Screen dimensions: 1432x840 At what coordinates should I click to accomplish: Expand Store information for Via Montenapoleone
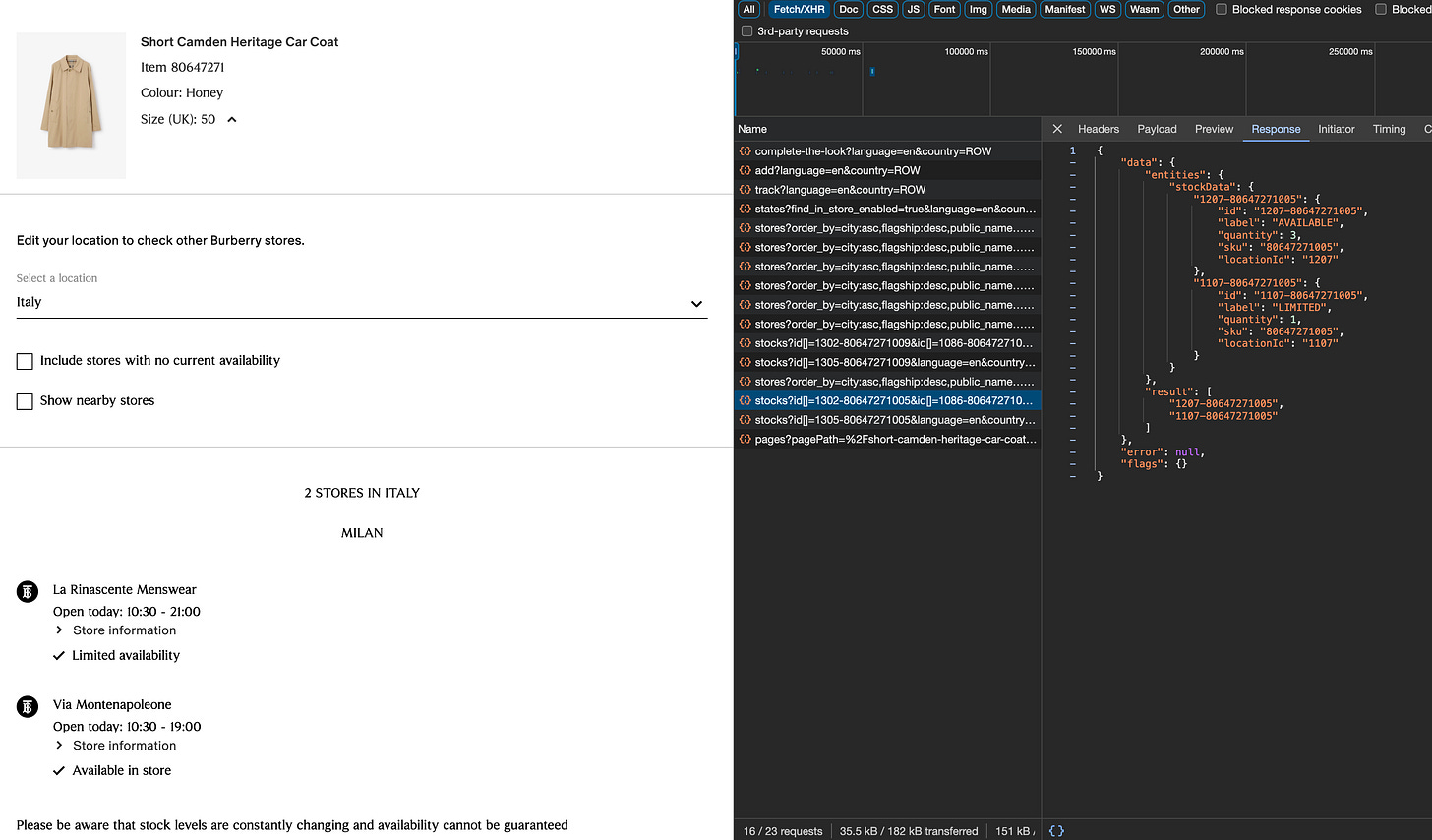[x=115, y=746]
